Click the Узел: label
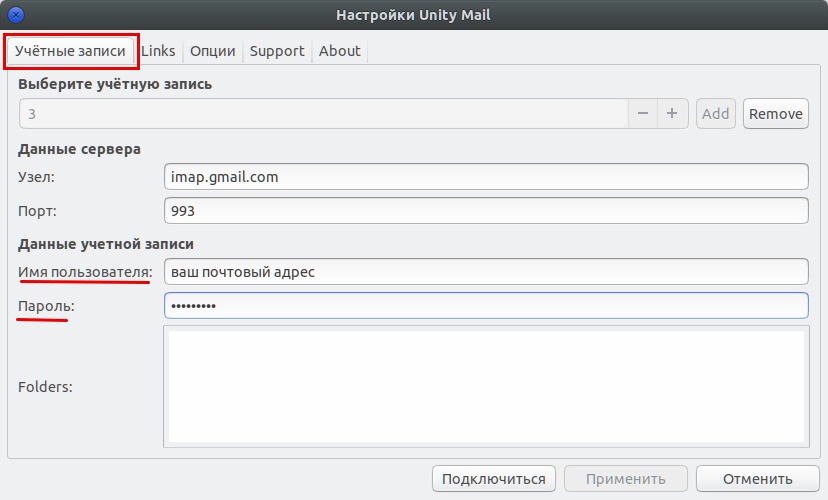 pos(36,177)
